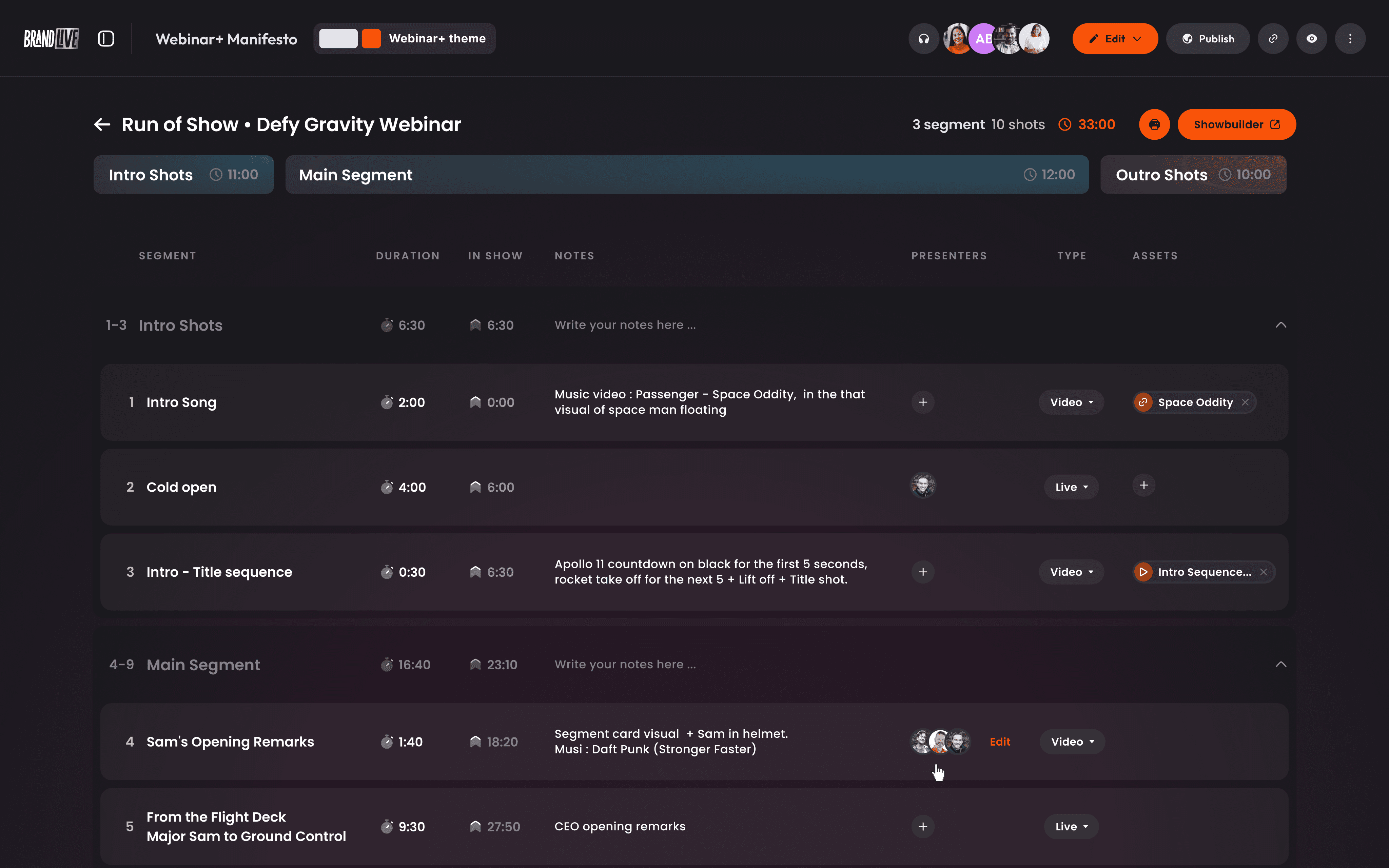The height and width of the screenshot is (868, 1389).
Task: Click the copy link icon button
Action: click(1273, 38)
